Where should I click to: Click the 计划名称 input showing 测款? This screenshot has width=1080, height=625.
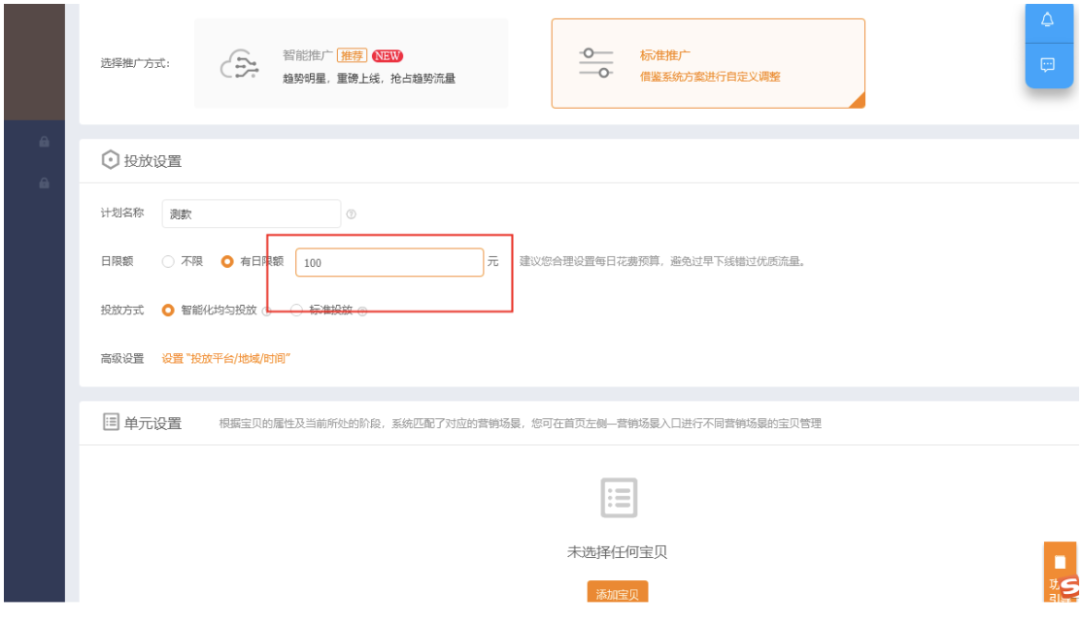click(250, 213)
